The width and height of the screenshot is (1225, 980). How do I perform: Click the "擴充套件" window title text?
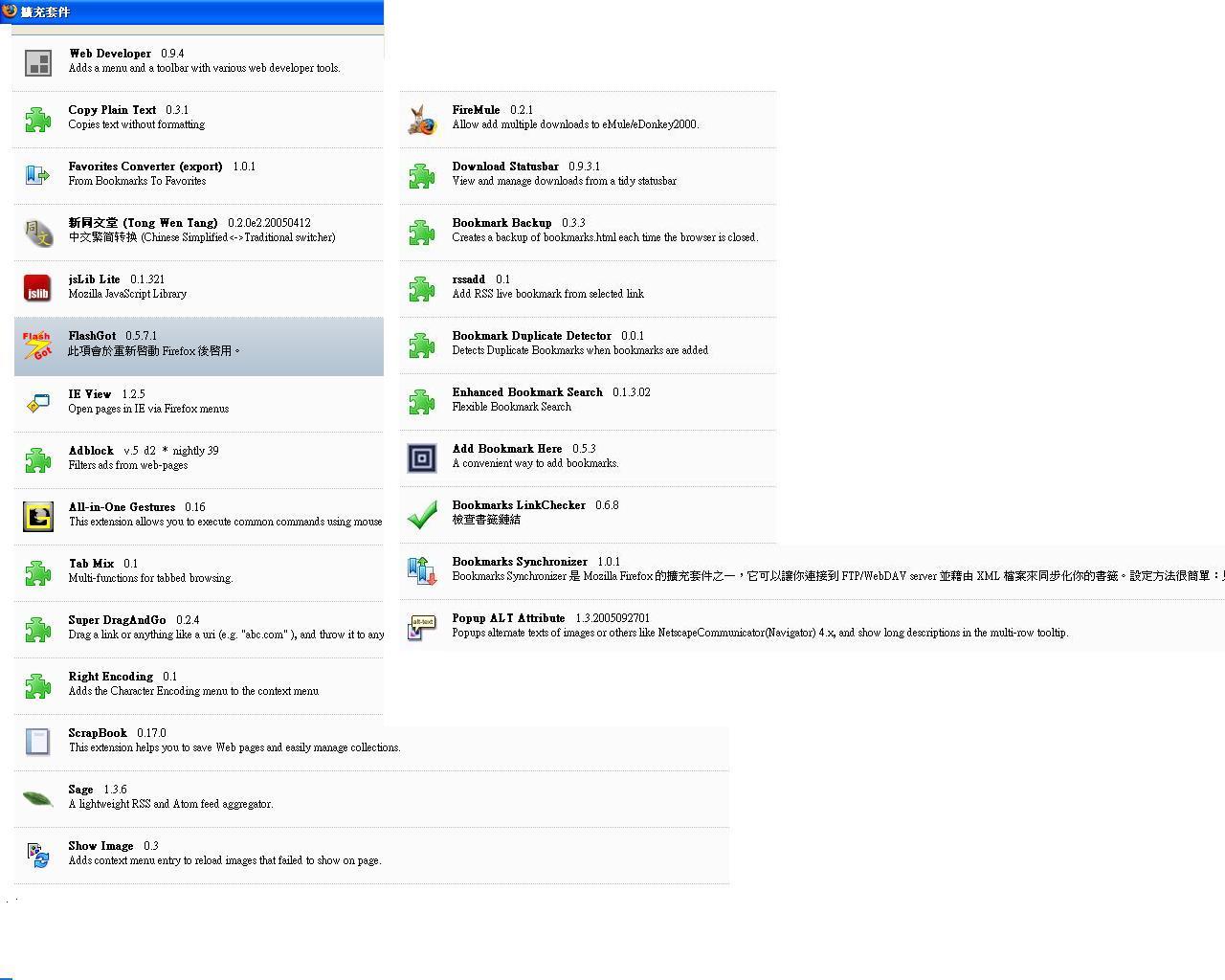click(45, 12)
